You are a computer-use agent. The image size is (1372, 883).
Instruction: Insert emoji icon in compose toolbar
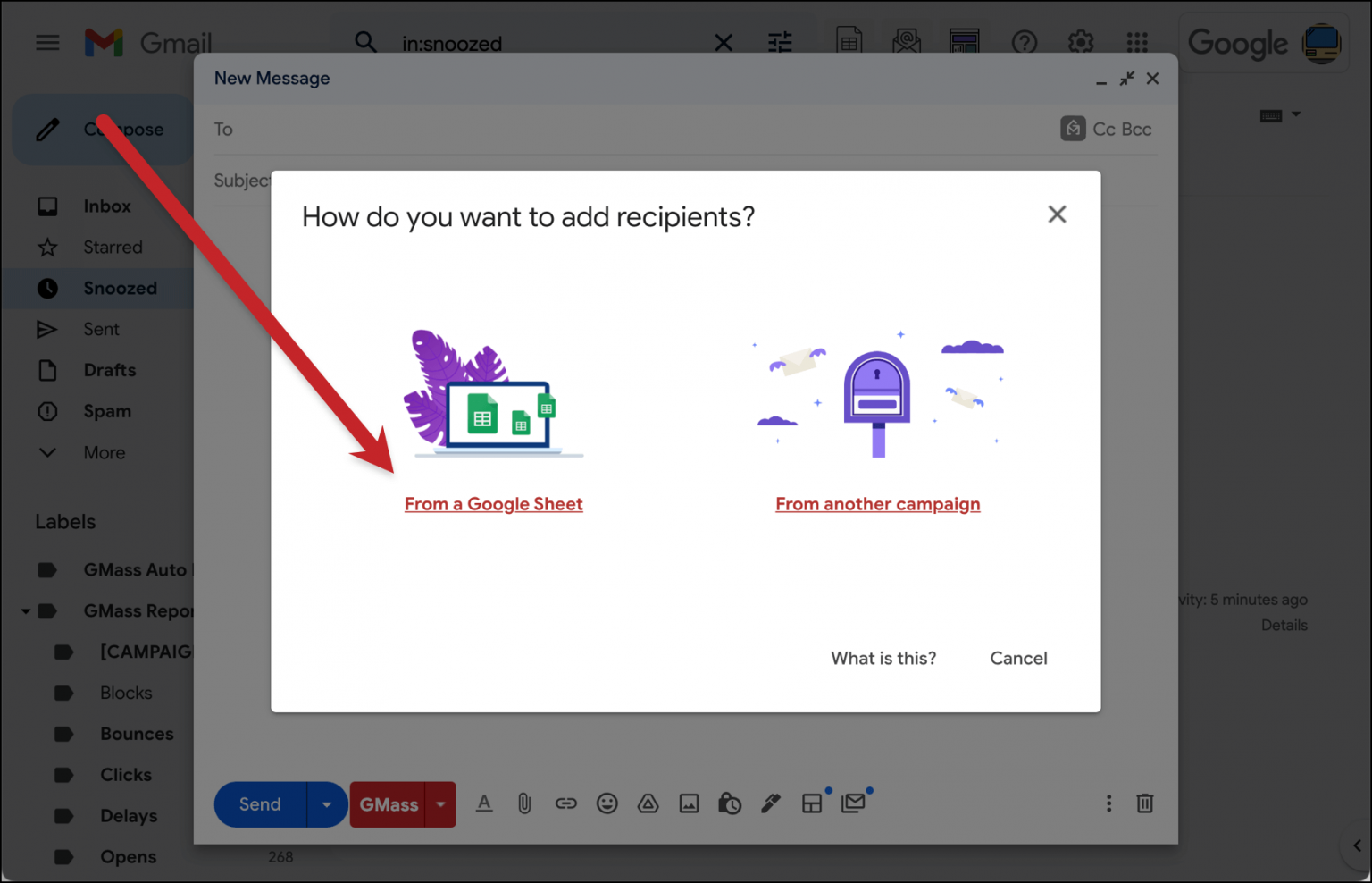point(607,803)
